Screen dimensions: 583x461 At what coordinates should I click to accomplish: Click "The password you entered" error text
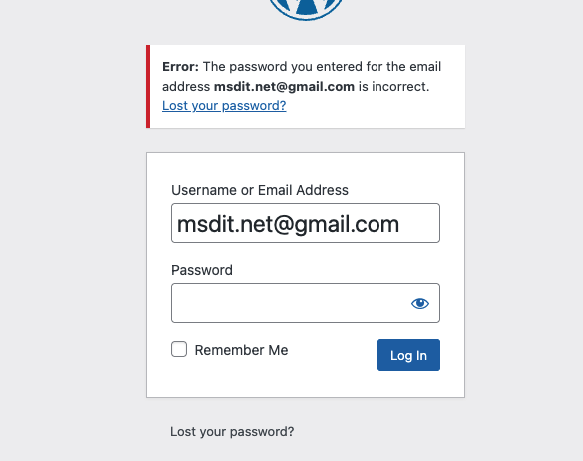tap(282, 67)
